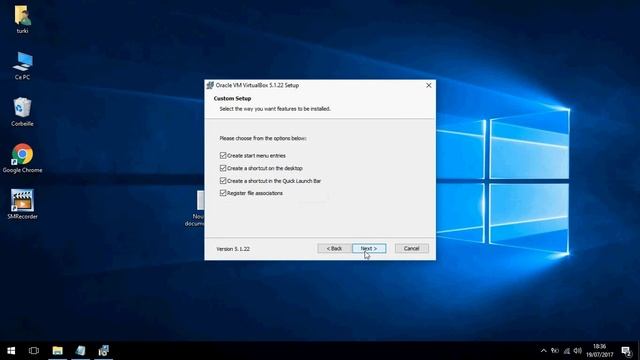Open the Windows Start menu
Image resolution: width=640 pixels, height=360 pixels.
tap(11, 351)
